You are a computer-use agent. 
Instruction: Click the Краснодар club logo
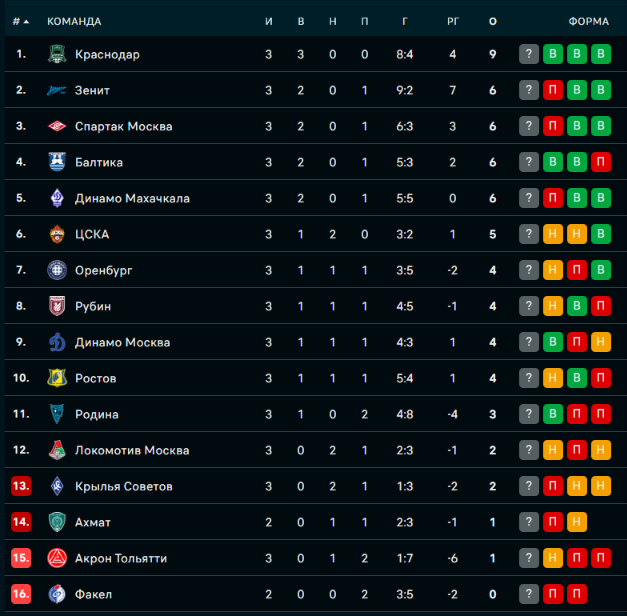click(x=57, y=54)
